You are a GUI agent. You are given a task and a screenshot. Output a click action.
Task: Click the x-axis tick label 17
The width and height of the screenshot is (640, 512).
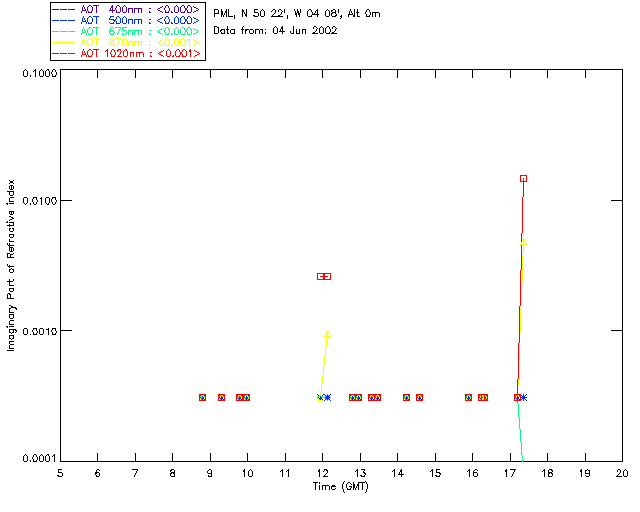[x=510, y=474]
